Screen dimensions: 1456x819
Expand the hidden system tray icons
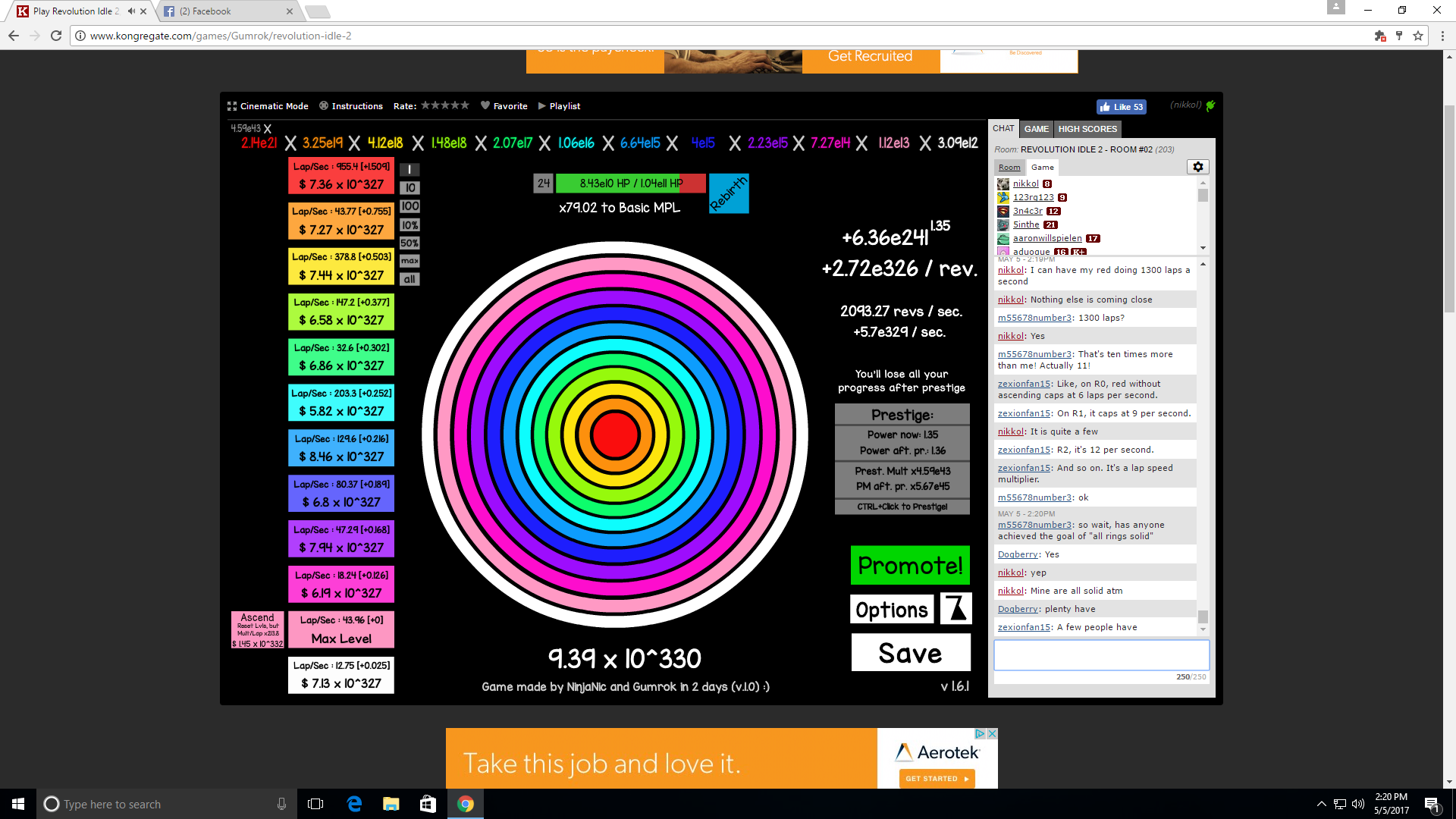(x=1321, y=804)
